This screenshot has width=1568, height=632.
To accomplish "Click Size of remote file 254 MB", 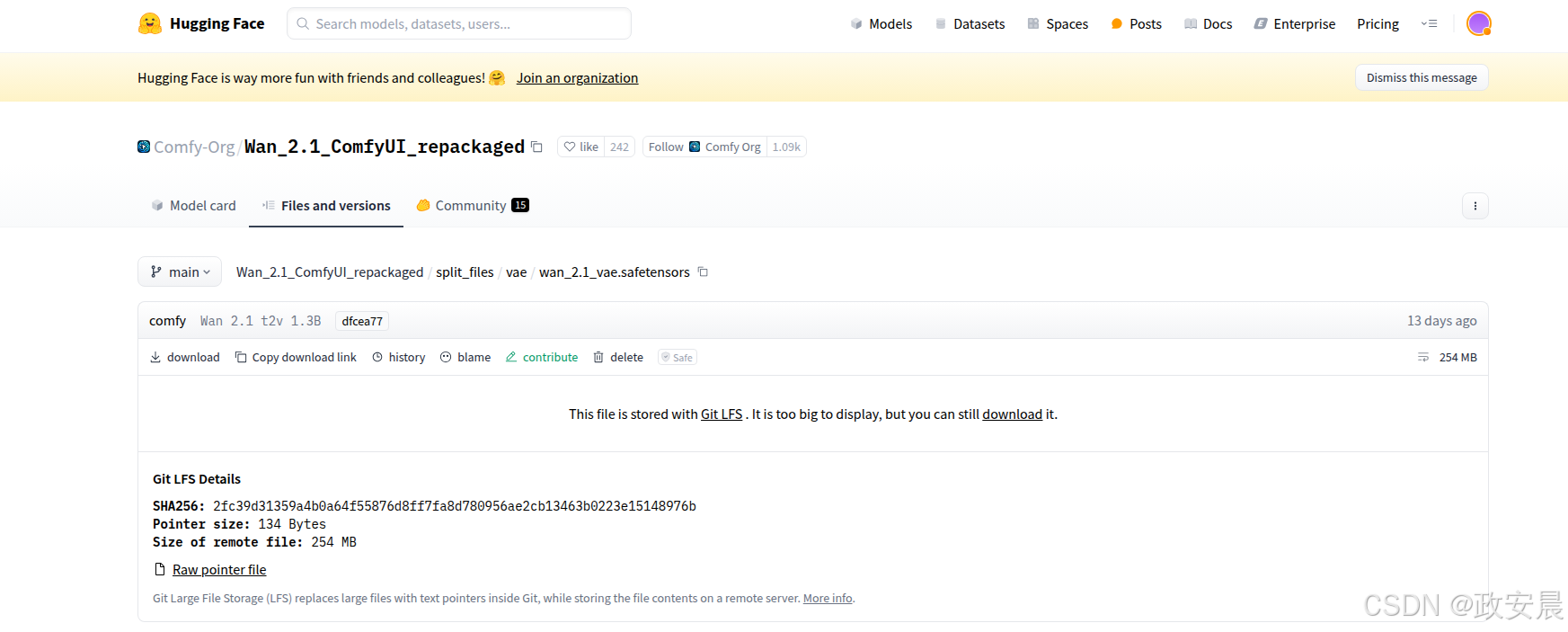I will coord(254,542).
